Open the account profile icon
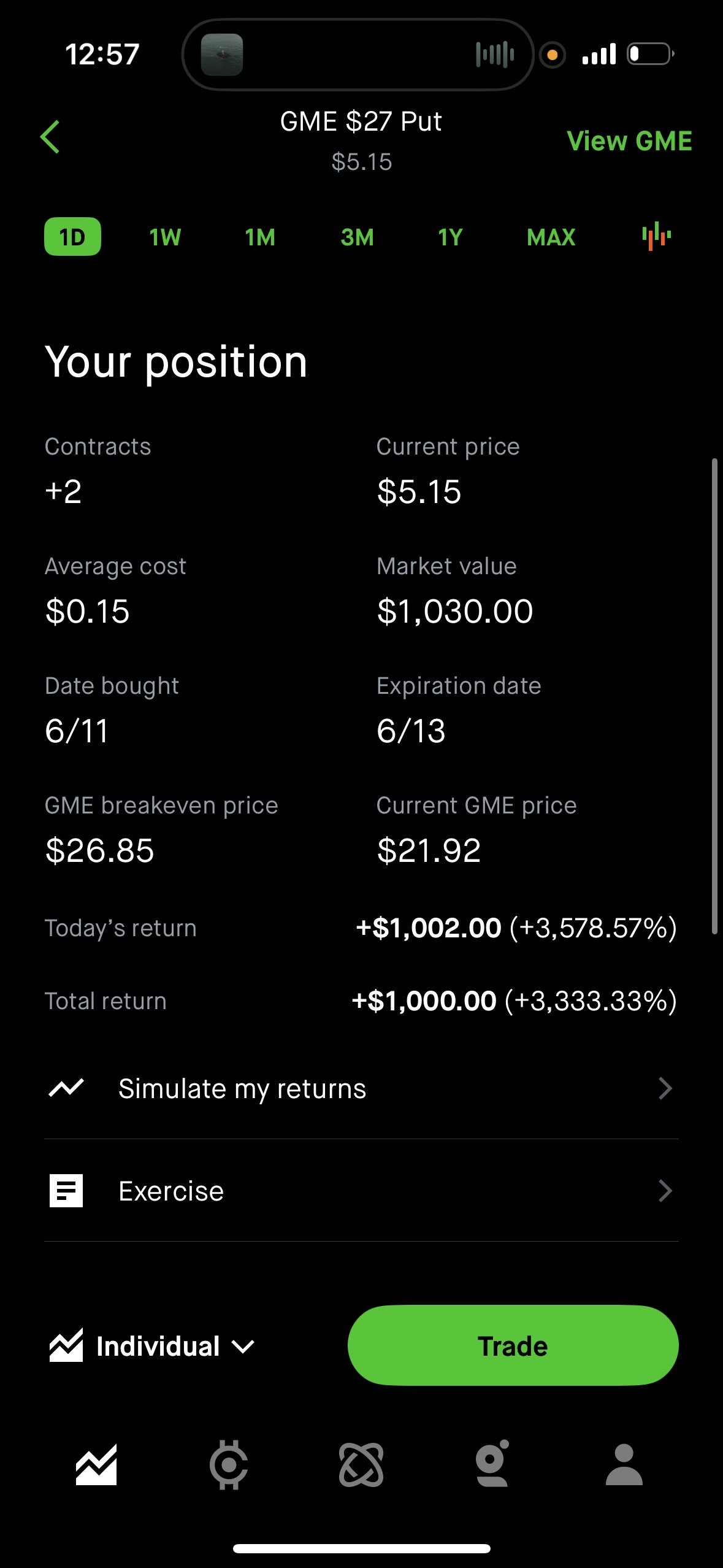The height and width of the screenshot is (1568, 723). [624, 1465]
